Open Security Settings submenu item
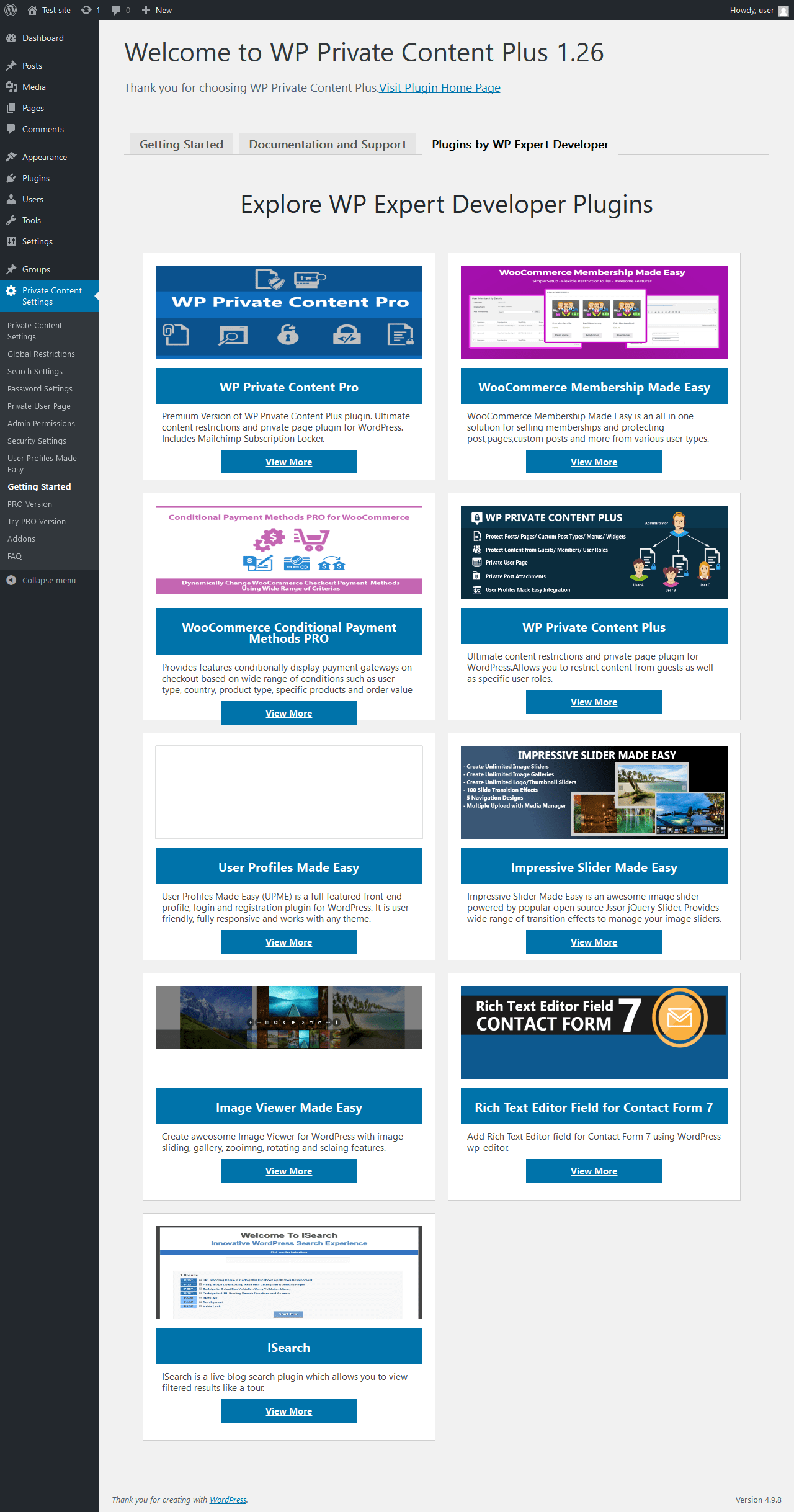794x1512 pixels. click(x=37, y=441)
